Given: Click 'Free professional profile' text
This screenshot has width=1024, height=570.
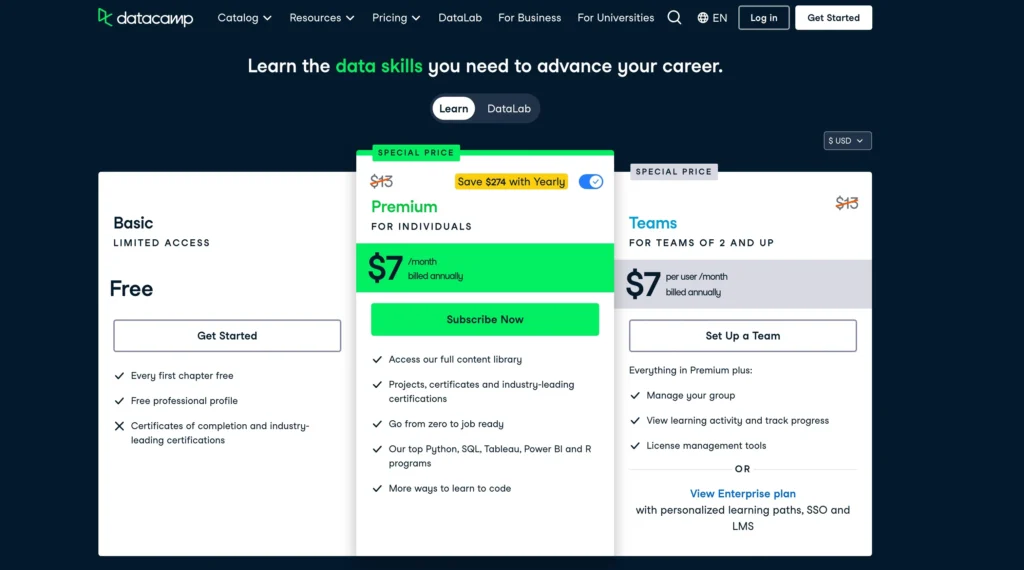Looking at the screenshot, I should tap(184, 401).
